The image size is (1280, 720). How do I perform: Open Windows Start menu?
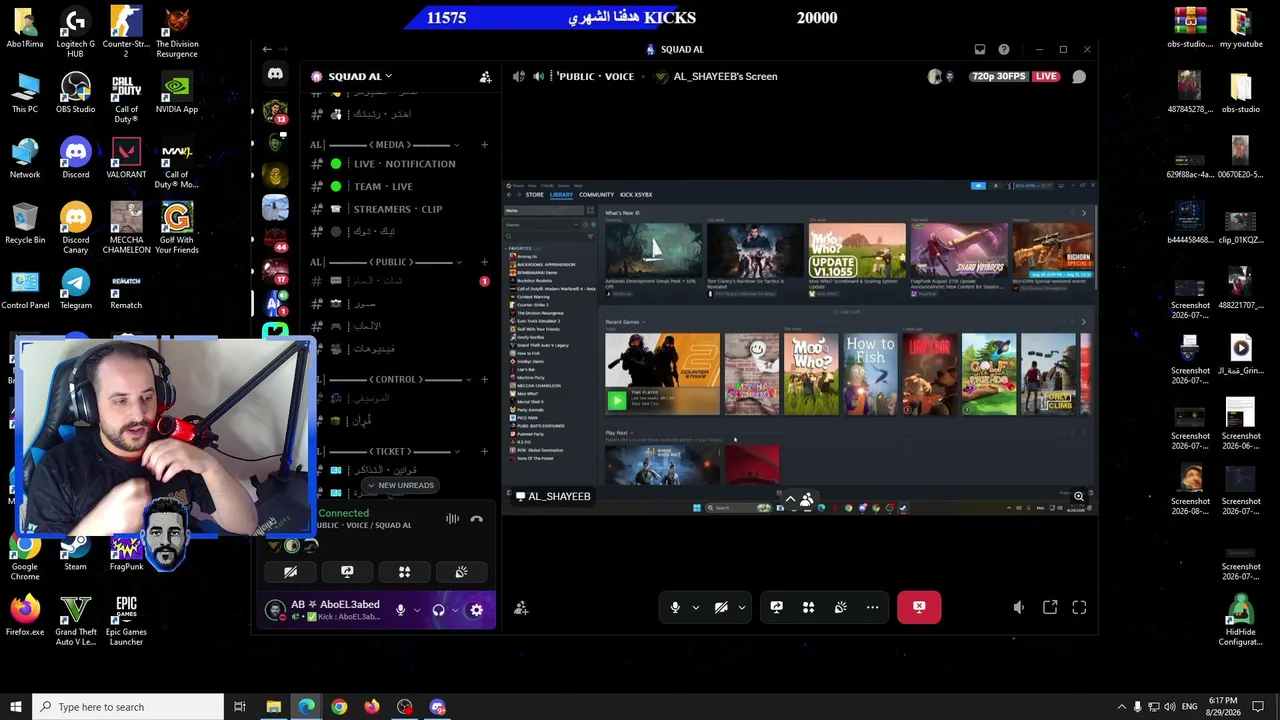(15, 707)
